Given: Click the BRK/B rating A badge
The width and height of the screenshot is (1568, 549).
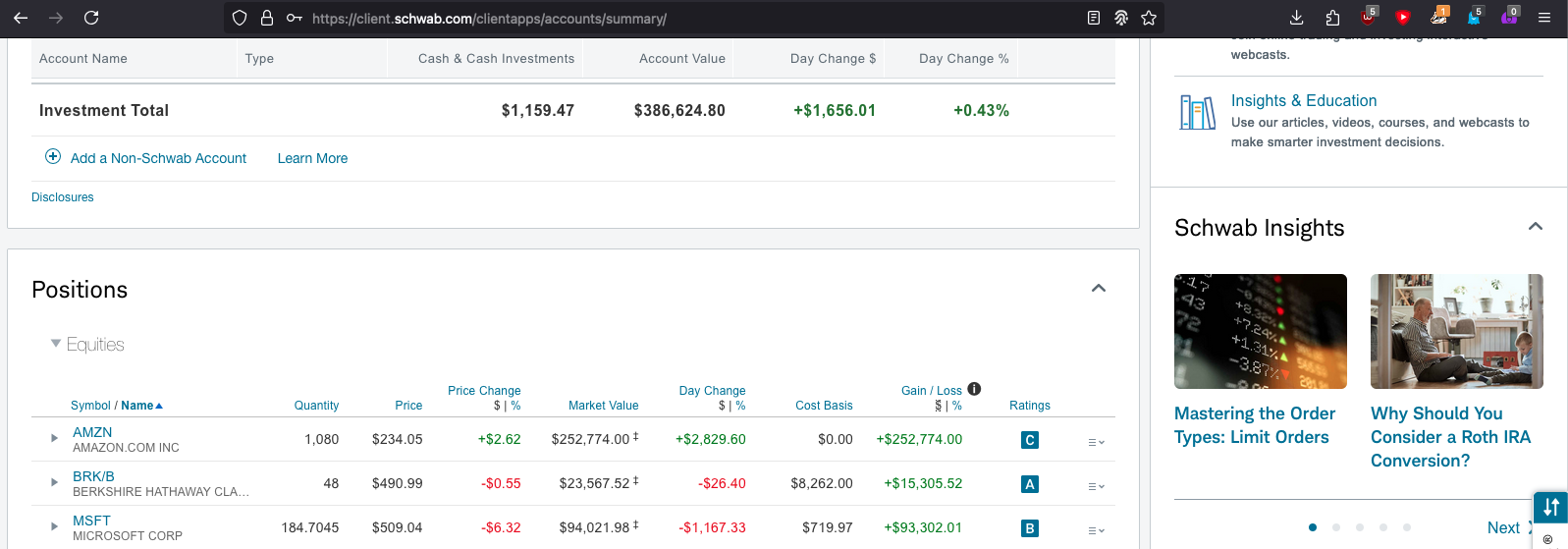Looking at the screenshot, I should [1029, 484].
